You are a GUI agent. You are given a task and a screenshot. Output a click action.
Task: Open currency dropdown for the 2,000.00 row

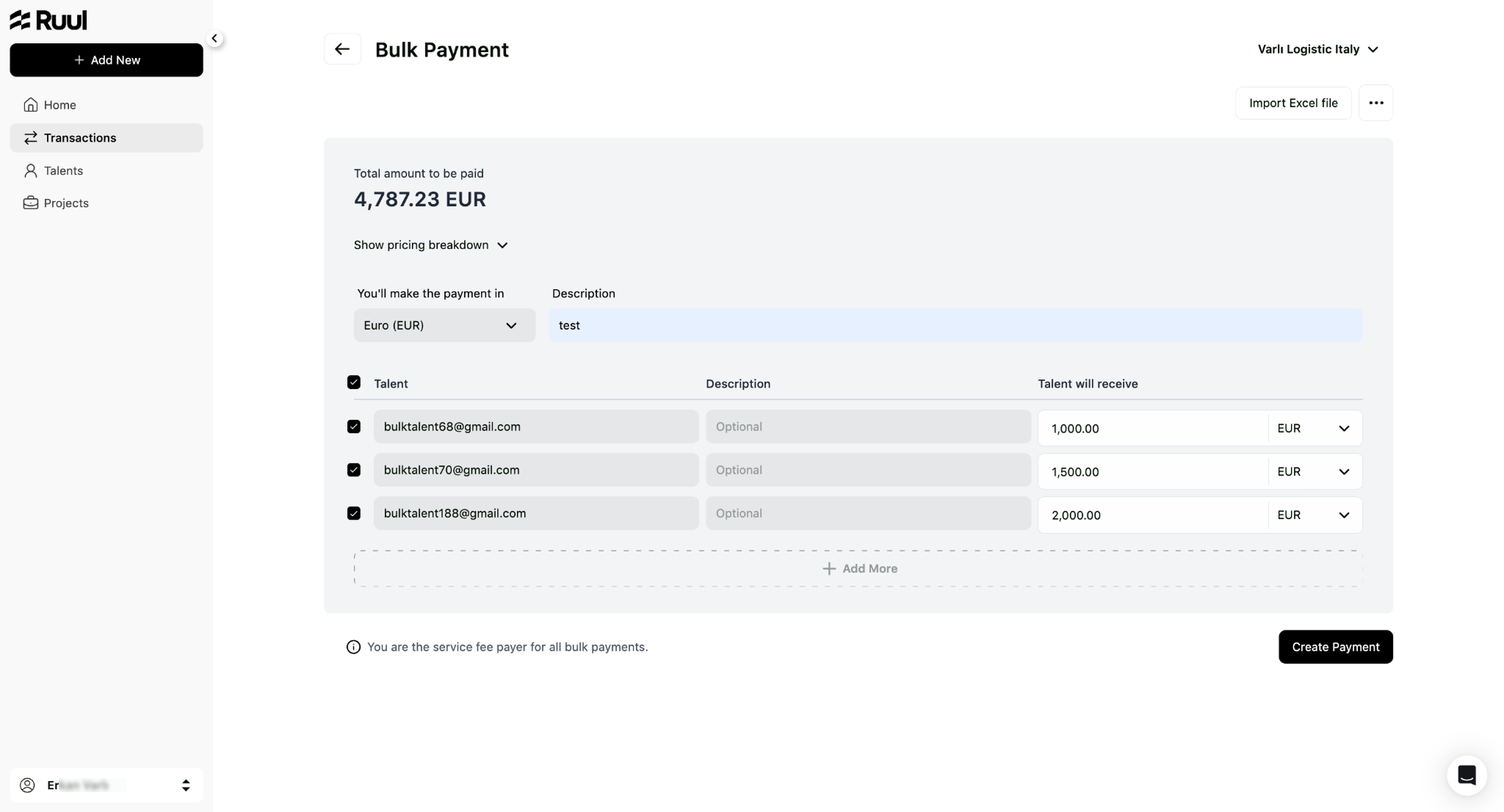pyautogui.click(x=1315, y=515)
